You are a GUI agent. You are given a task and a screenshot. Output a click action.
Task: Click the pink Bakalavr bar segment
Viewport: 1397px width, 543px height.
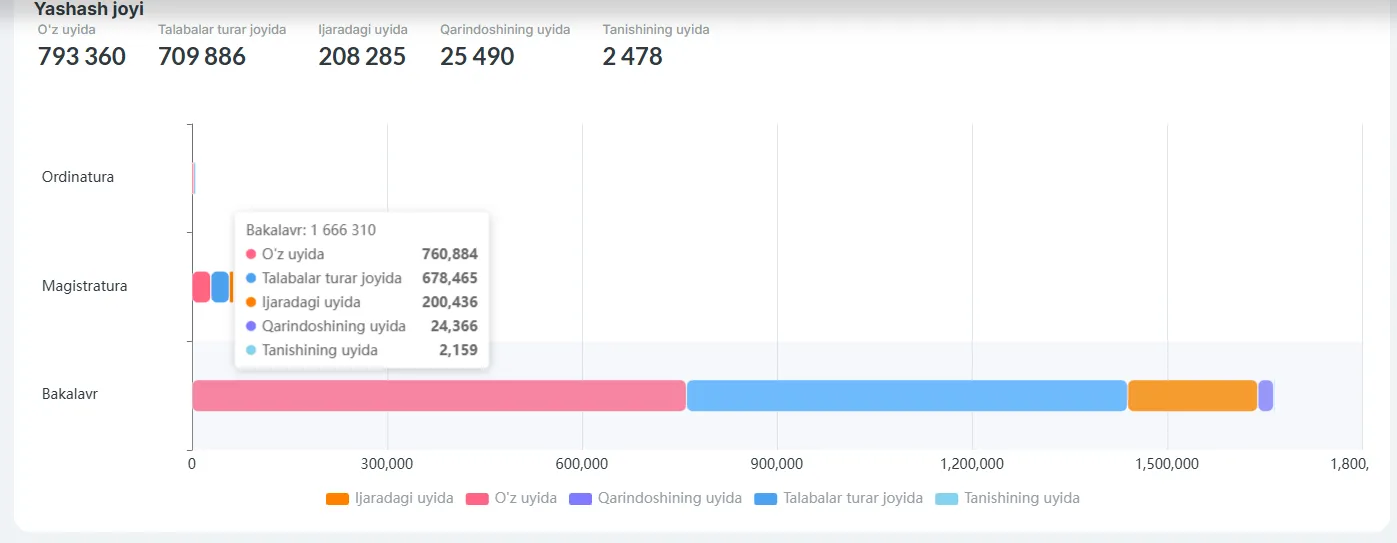[439, 395]
